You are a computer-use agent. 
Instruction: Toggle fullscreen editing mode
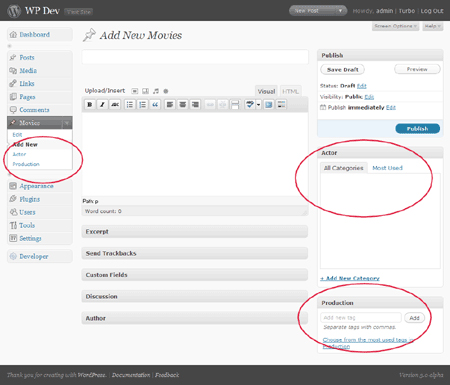tap(269, 105)
